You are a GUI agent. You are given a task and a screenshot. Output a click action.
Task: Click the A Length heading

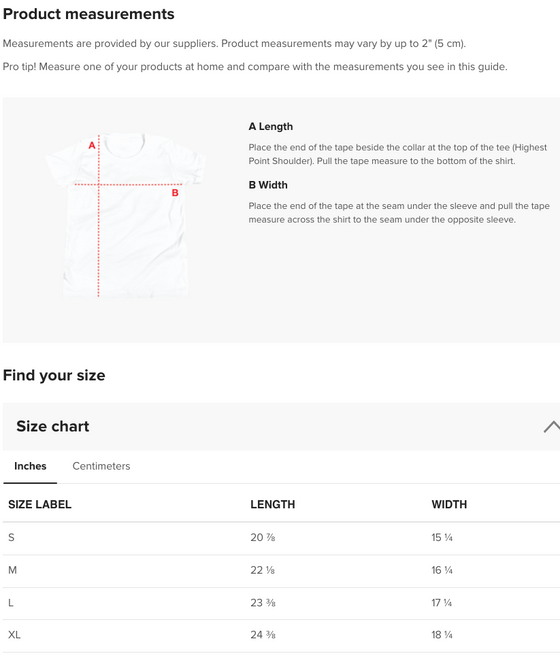pos(271,127)
